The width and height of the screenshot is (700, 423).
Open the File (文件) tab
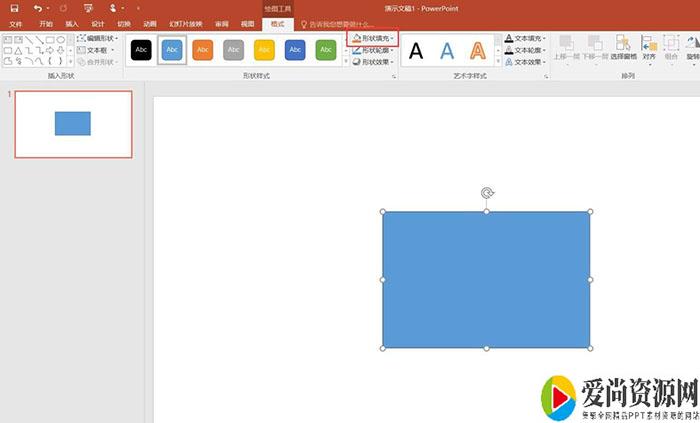[x=16, y=23]
